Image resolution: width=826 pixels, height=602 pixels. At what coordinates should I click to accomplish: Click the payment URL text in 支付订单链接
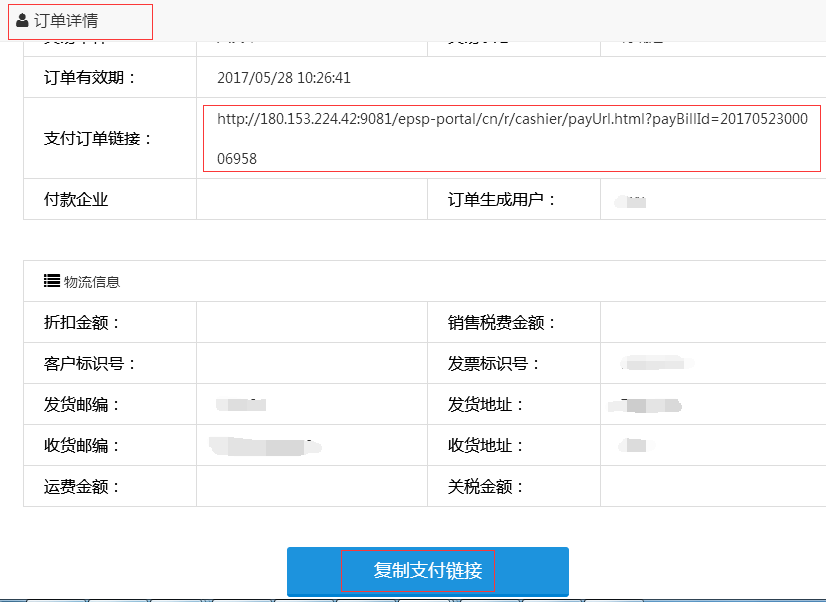pos(510,137)
